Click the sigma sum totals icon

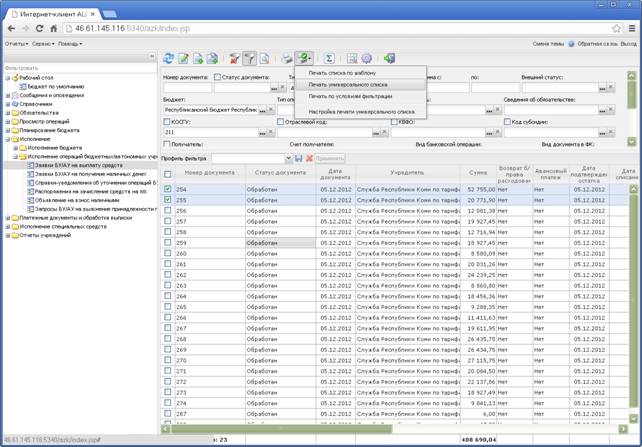[328, 60]
